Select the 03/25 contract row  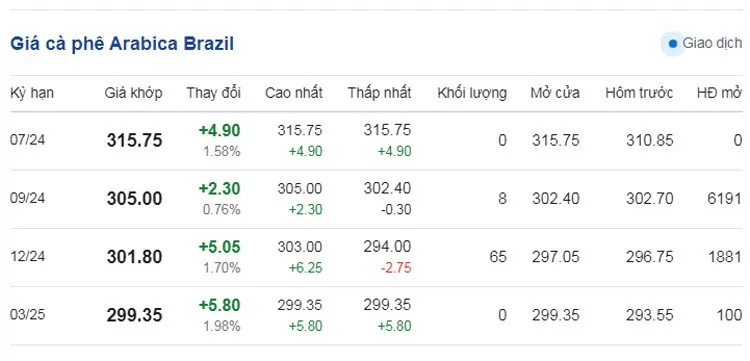376,316
